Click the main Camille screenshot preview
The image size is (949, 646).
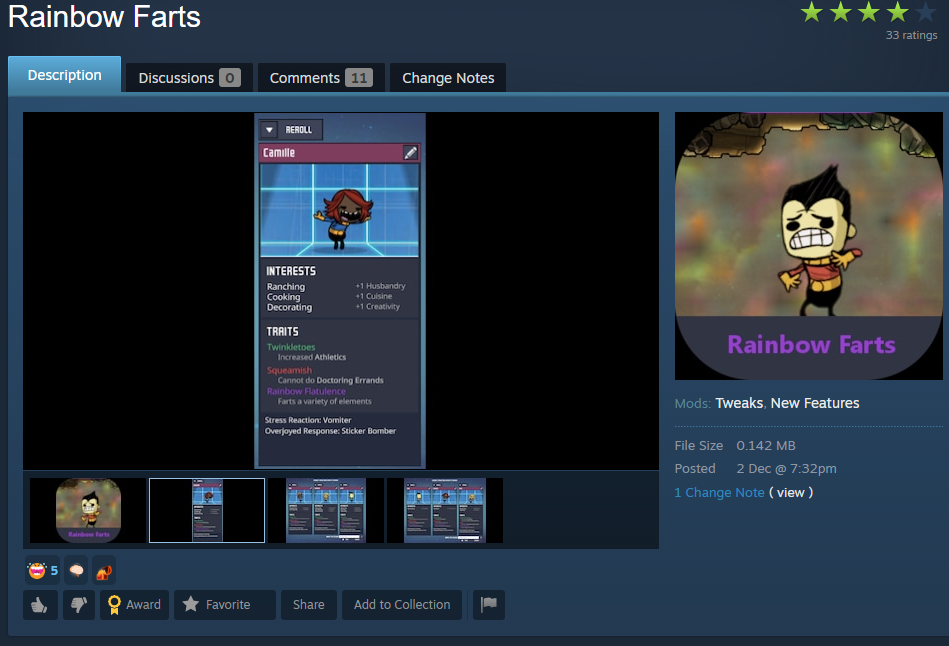(341, 291)
